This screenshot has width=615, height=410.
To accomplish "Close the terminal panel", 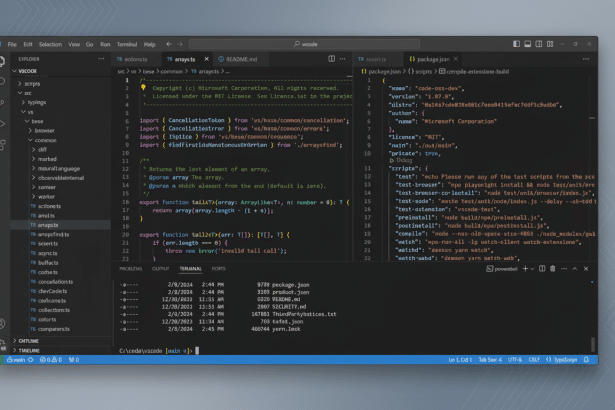I will click(586, 269).
